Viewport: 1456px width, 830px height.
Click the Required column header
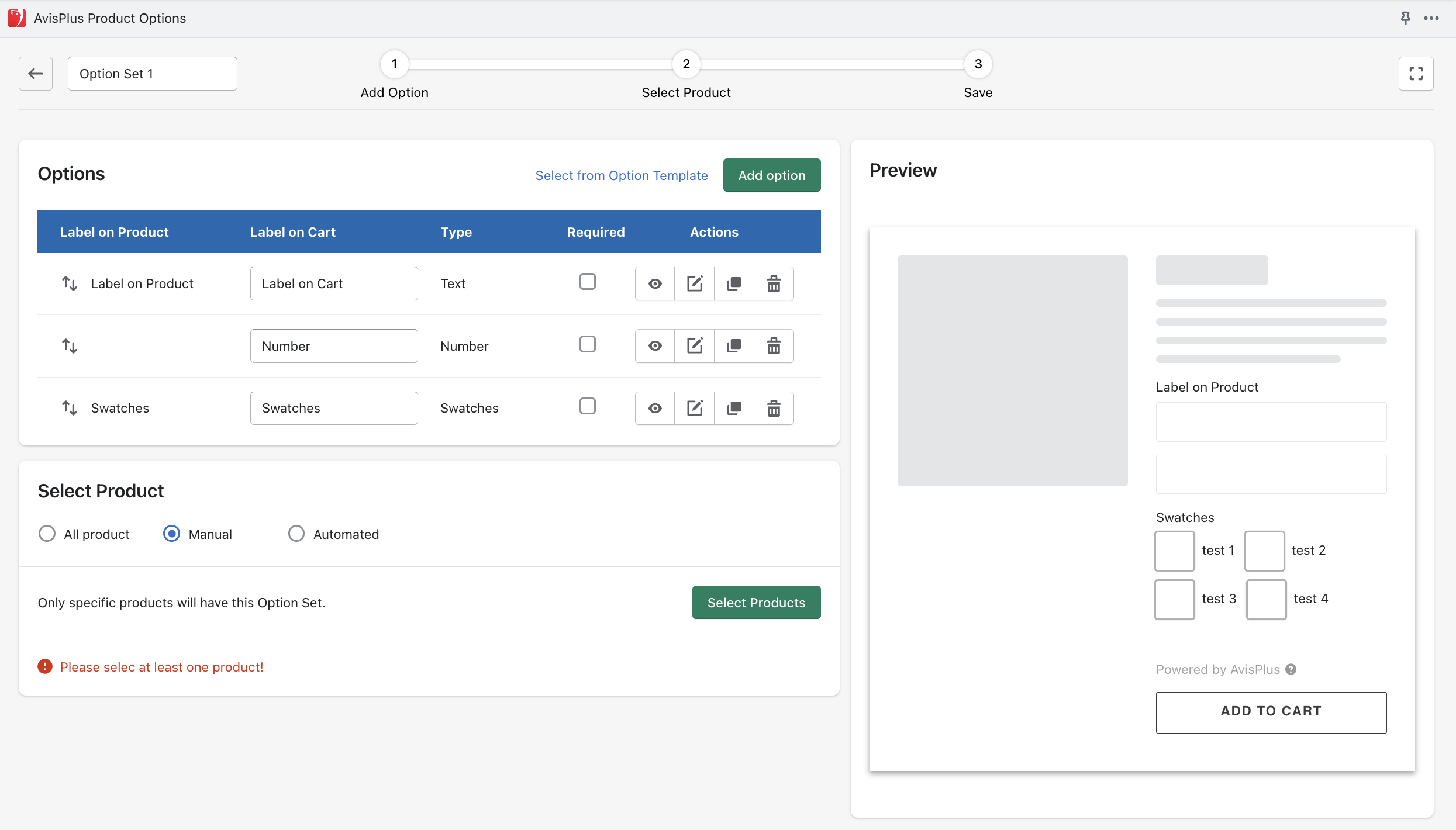point(596,232)
